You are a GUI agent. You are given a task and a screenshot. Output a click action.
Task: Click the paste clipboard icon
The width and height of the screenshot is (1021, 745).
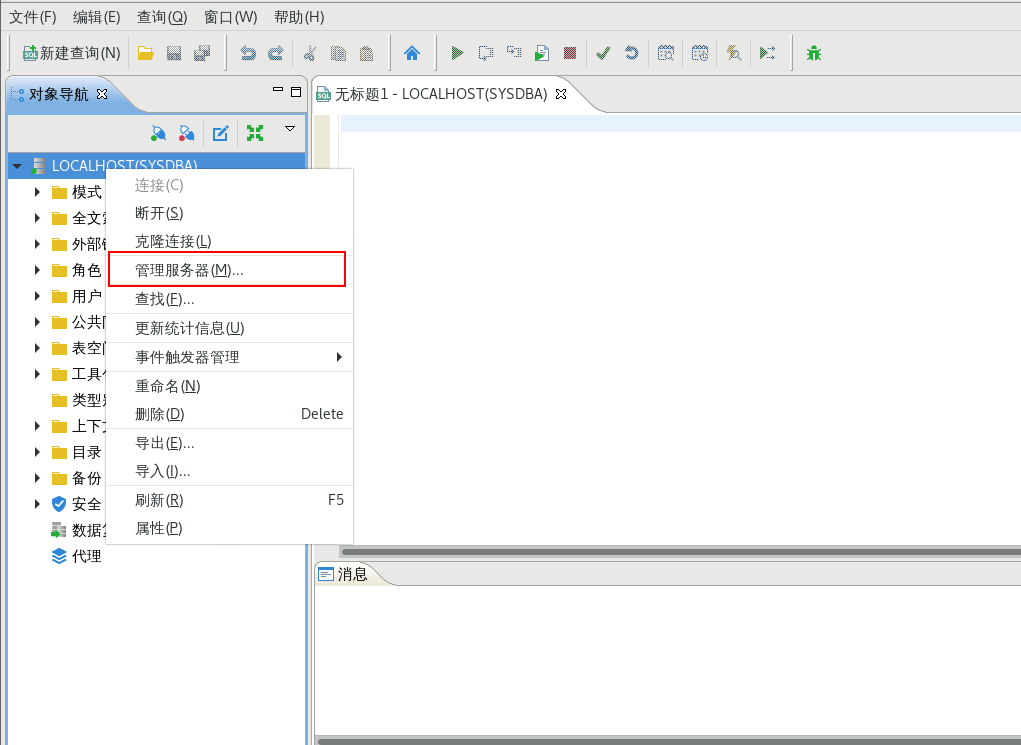click(x=367, y=53)
